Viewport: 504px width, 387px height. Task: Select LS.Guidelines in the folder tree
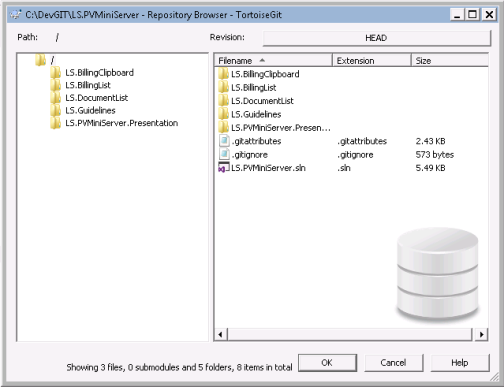[90, 111]
